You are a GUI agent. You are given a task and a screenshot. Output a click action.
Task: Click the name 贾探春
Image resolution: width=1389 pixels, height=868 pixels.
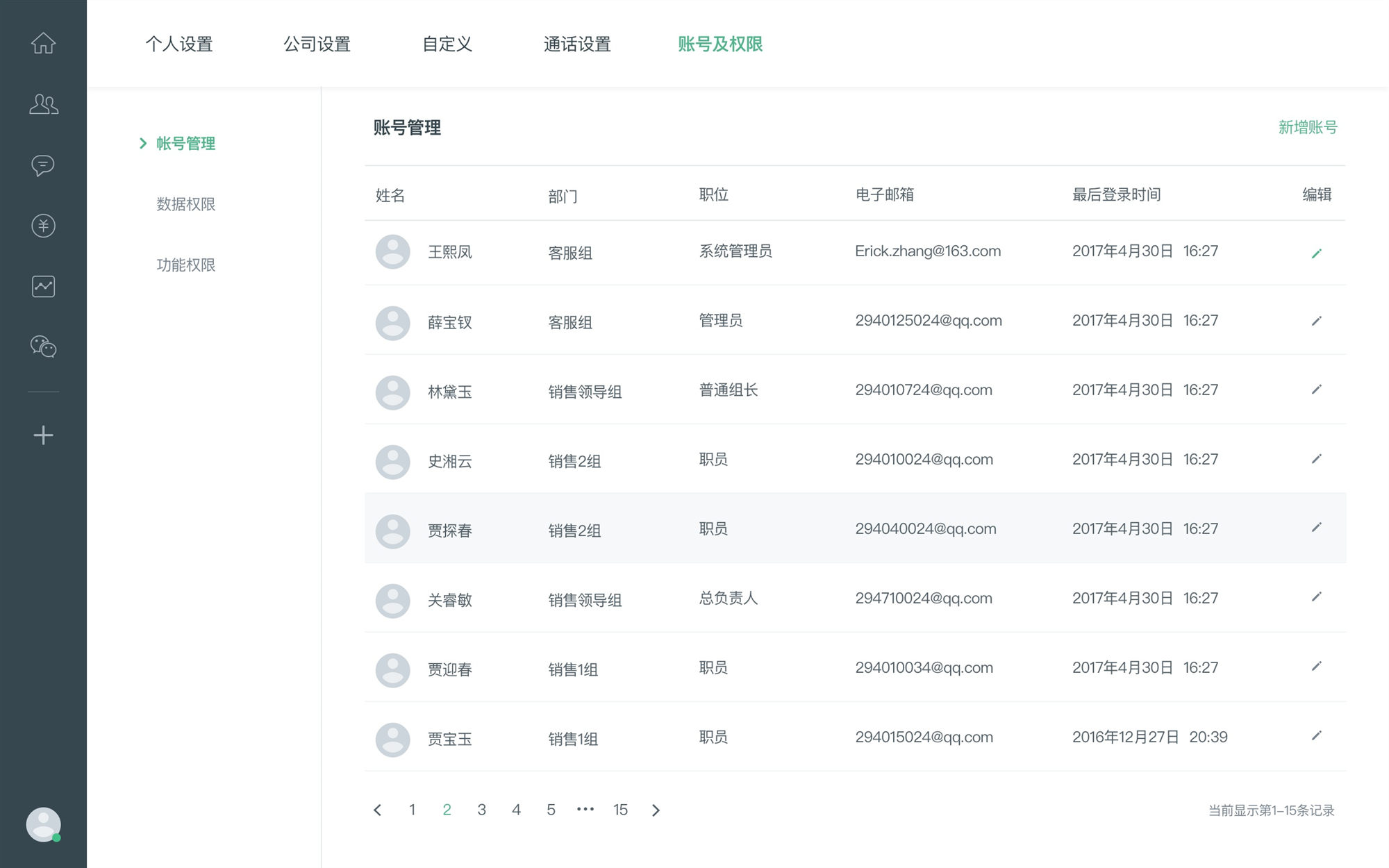449,531
